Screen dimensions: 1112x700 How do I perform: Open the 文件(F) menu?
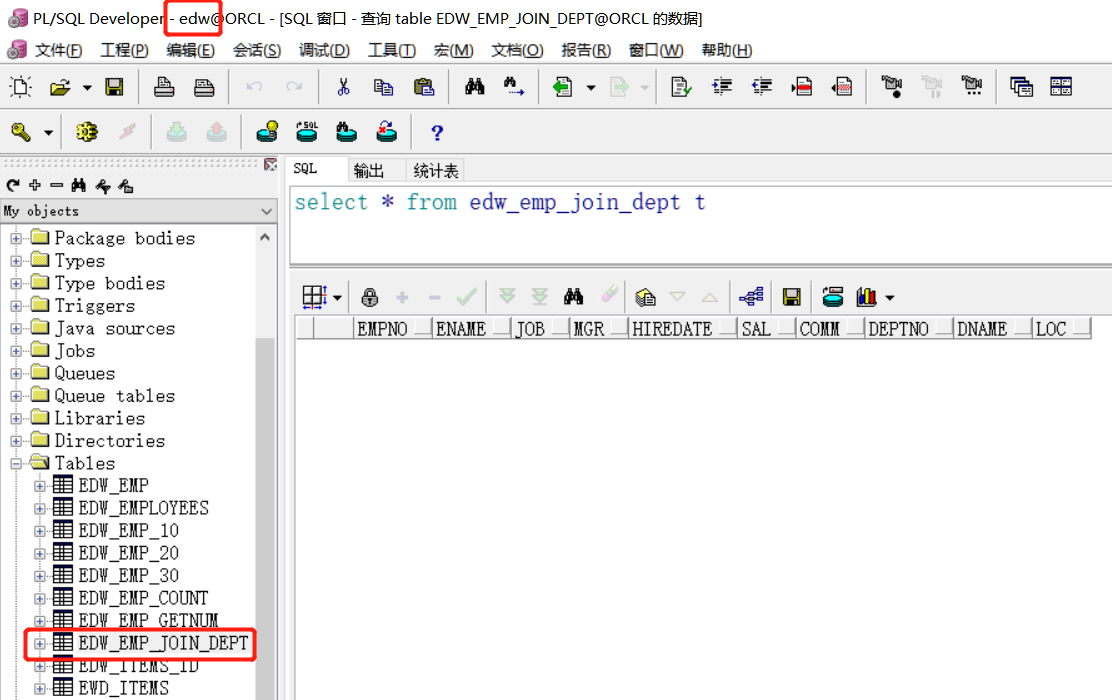[59, 50]
